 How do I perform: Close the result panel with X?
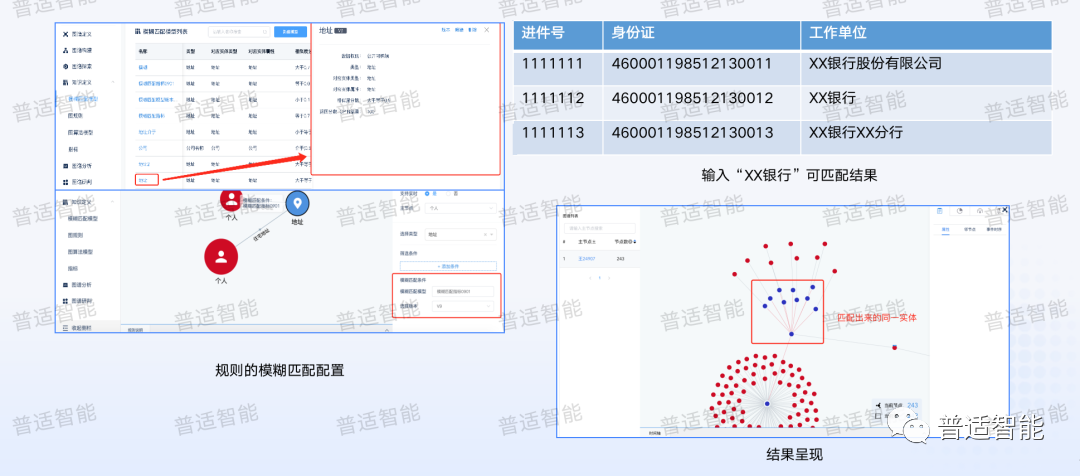(x=1005, y=209)
